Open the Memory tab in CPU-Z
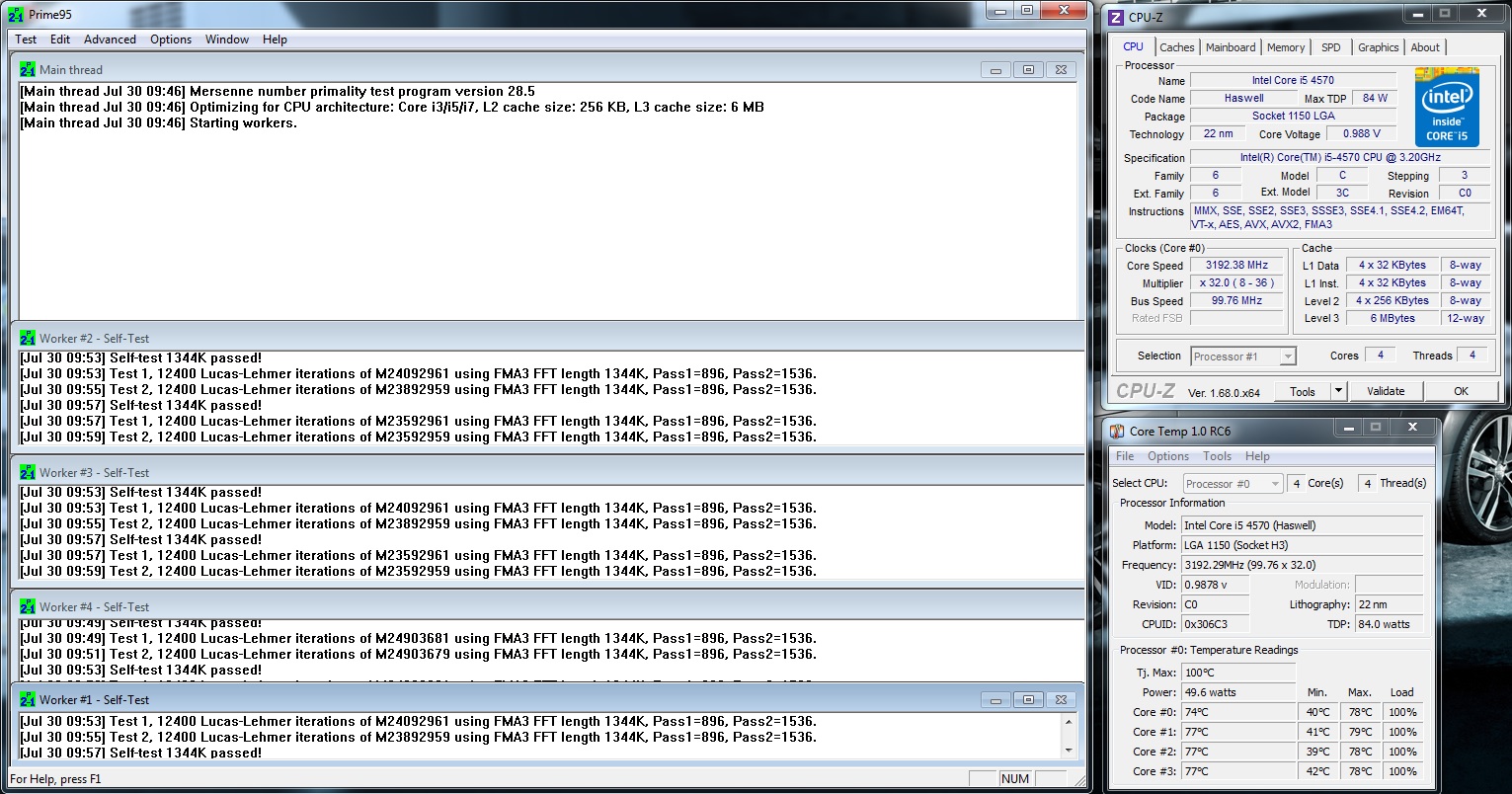 (1286, 47)
